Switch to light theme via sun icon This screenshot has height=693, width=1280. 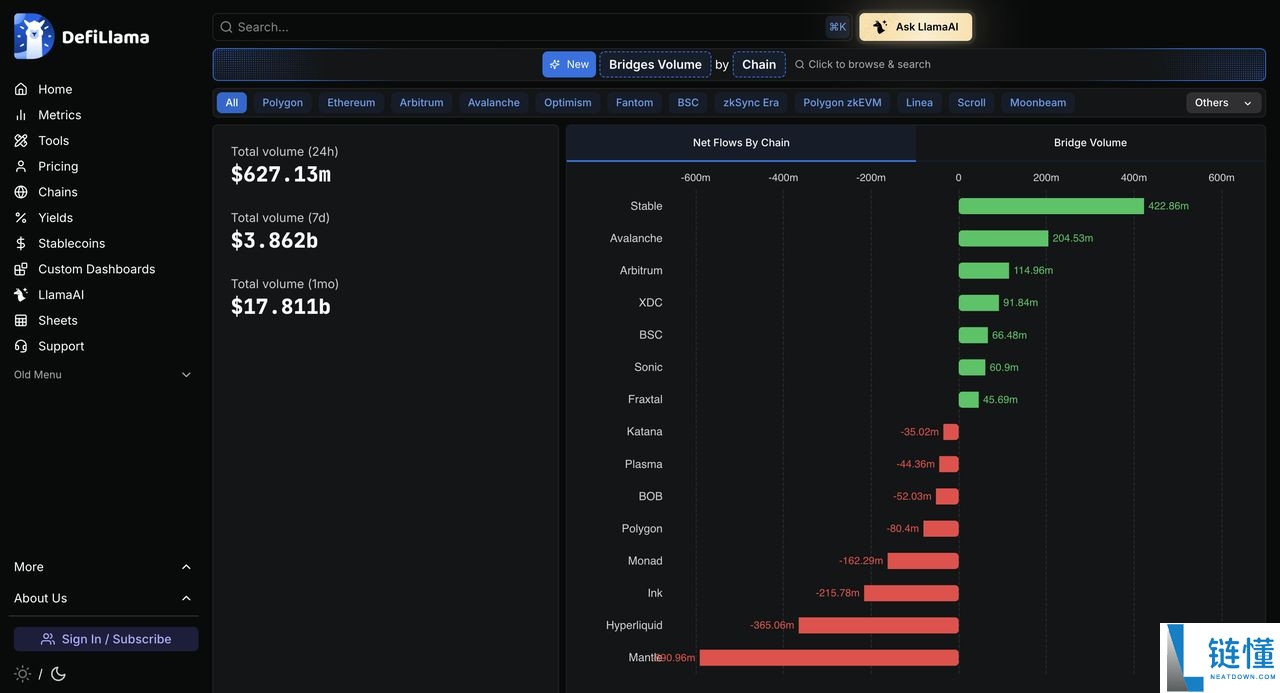click(22, 674)
